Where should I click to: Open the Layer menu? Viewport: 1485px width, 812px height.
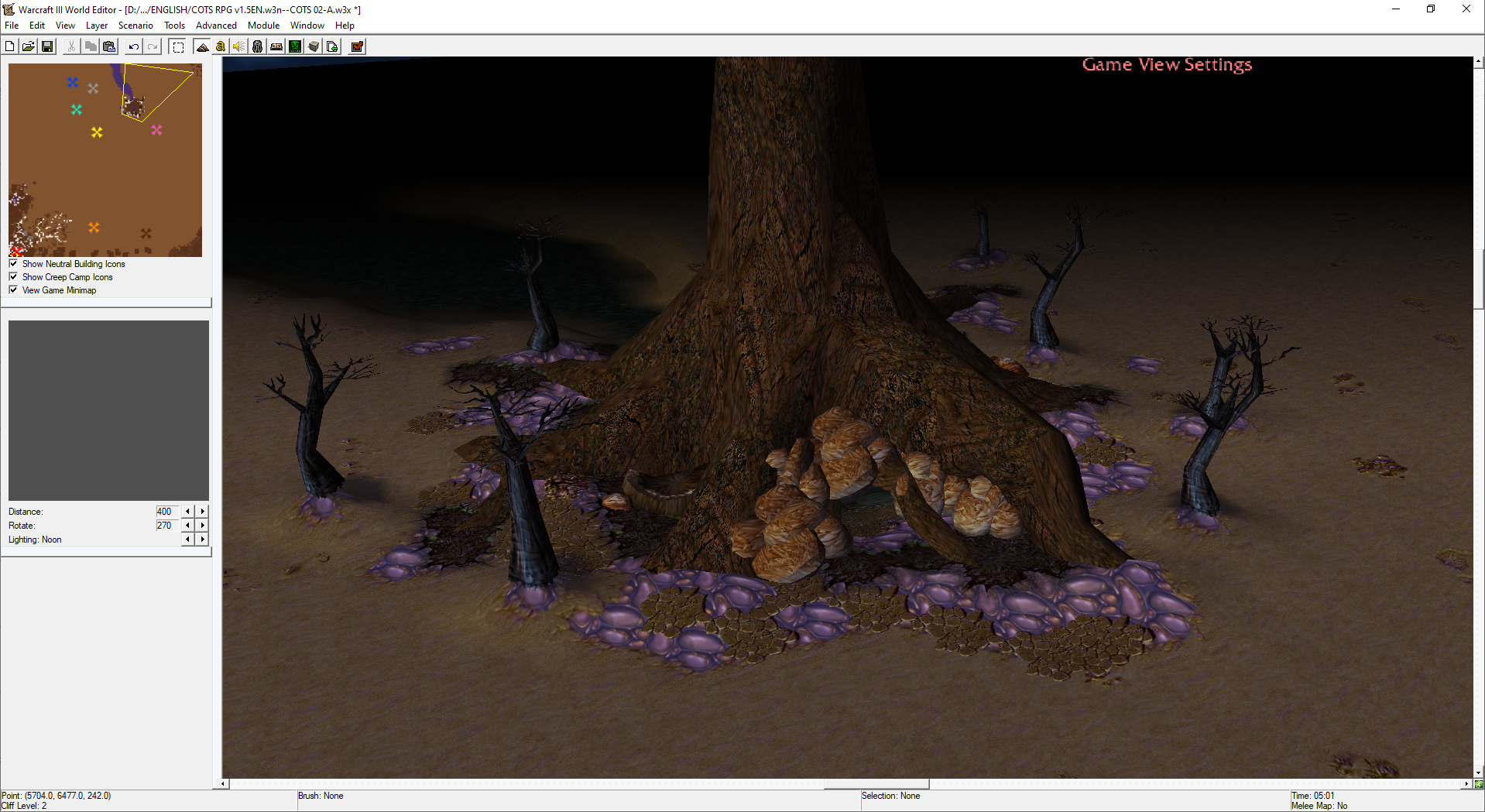pyautogui.click(x=97, y=26)
